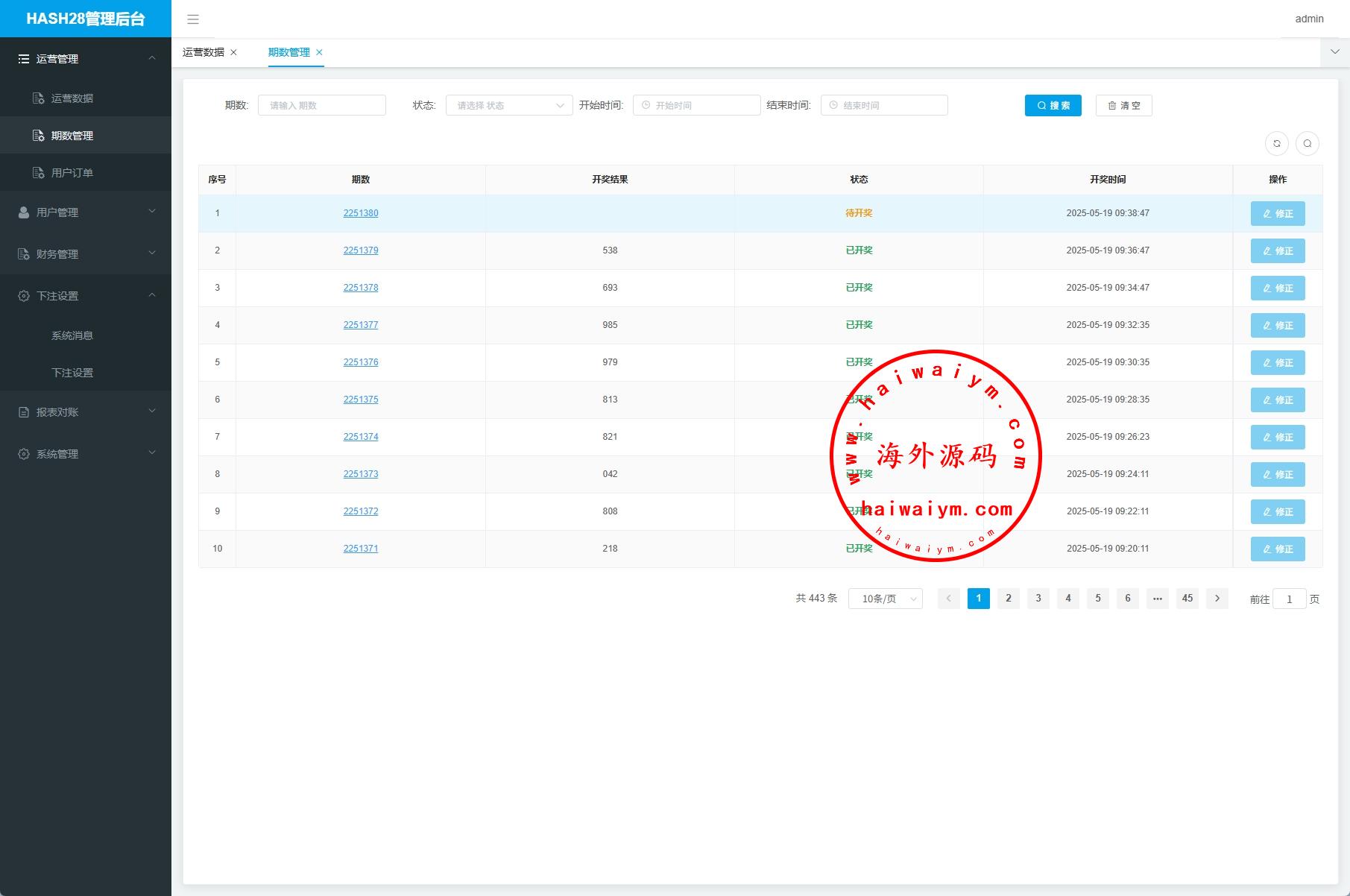Click the 期数 input field
1350x896 pixels.
[x=322, y=106]
